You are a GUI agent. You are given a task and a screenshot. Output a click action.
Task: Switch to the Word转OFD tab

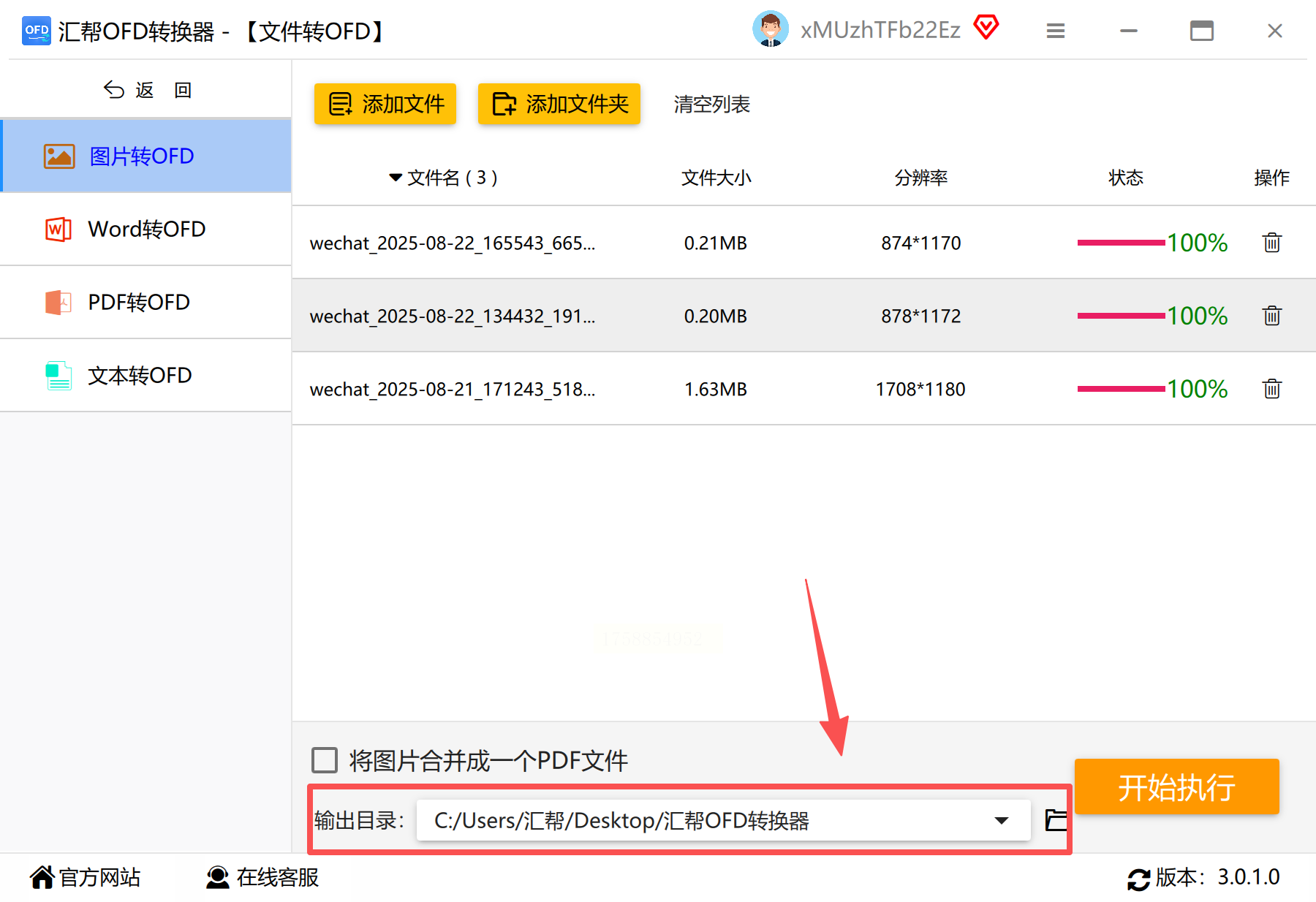[x=146, y=229]
